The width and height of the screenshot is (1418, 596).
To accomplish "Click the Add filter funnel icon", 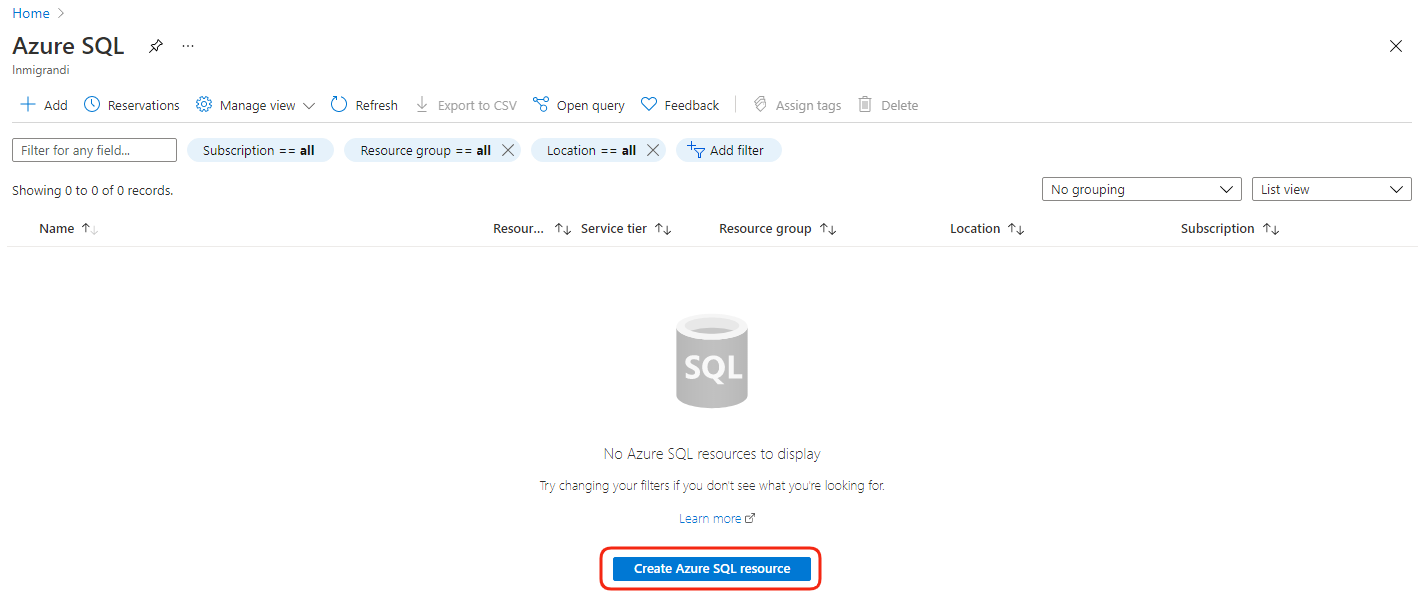I will [x=696, y=150].
